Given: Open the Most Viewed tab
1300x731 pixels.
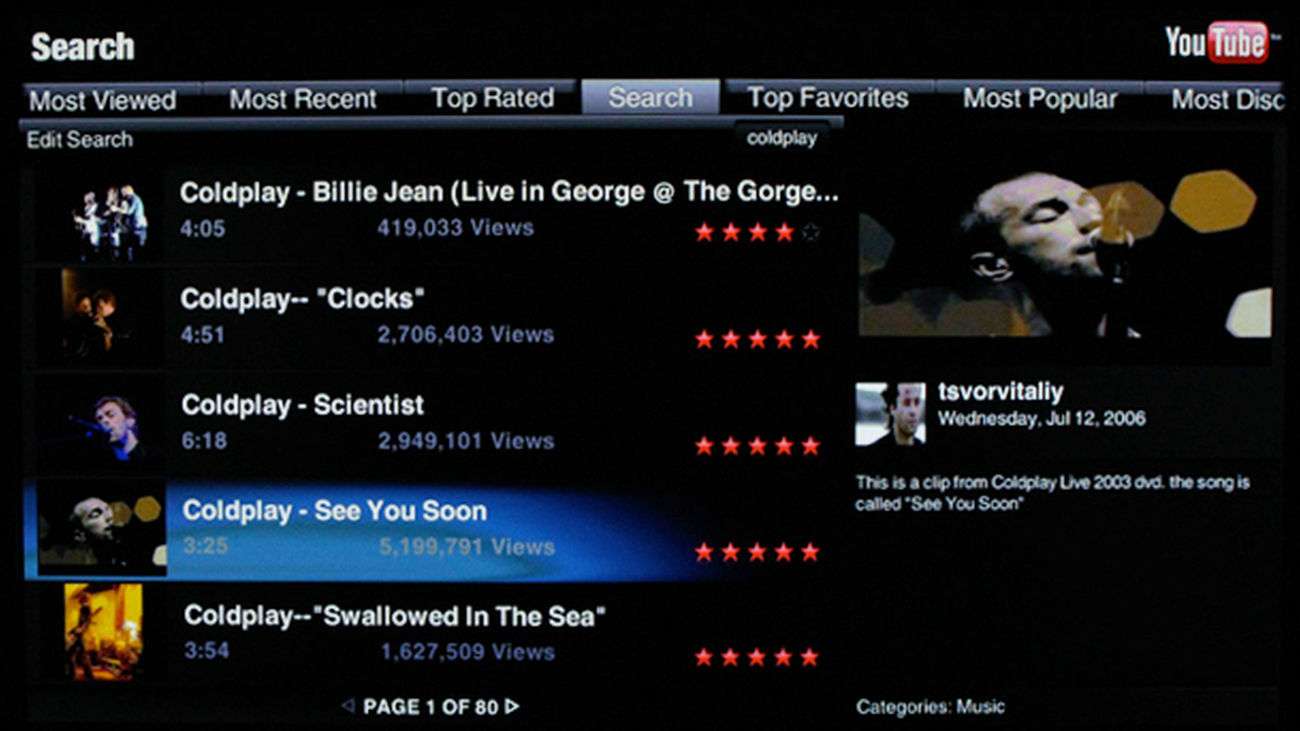Looking at the screenshot, I should 102,100.
